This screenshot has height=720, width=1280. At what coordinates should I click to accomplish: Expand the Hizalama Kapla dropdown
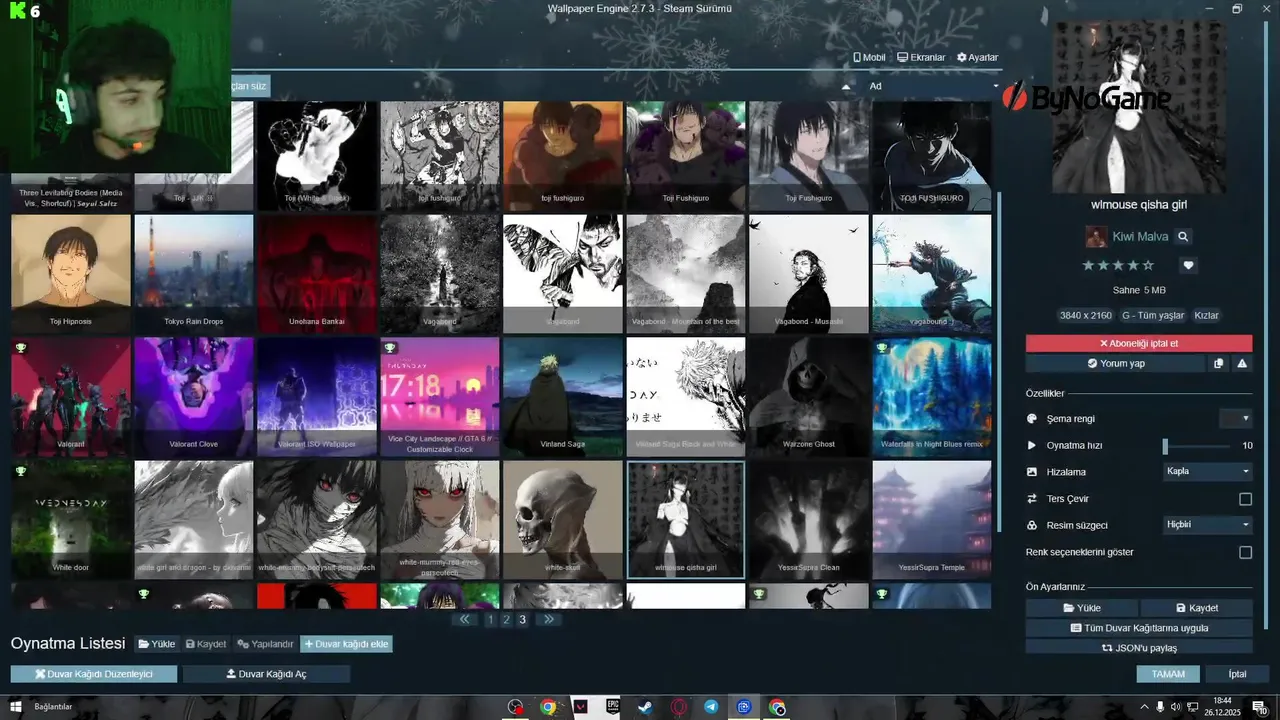tap(1208, 471)
